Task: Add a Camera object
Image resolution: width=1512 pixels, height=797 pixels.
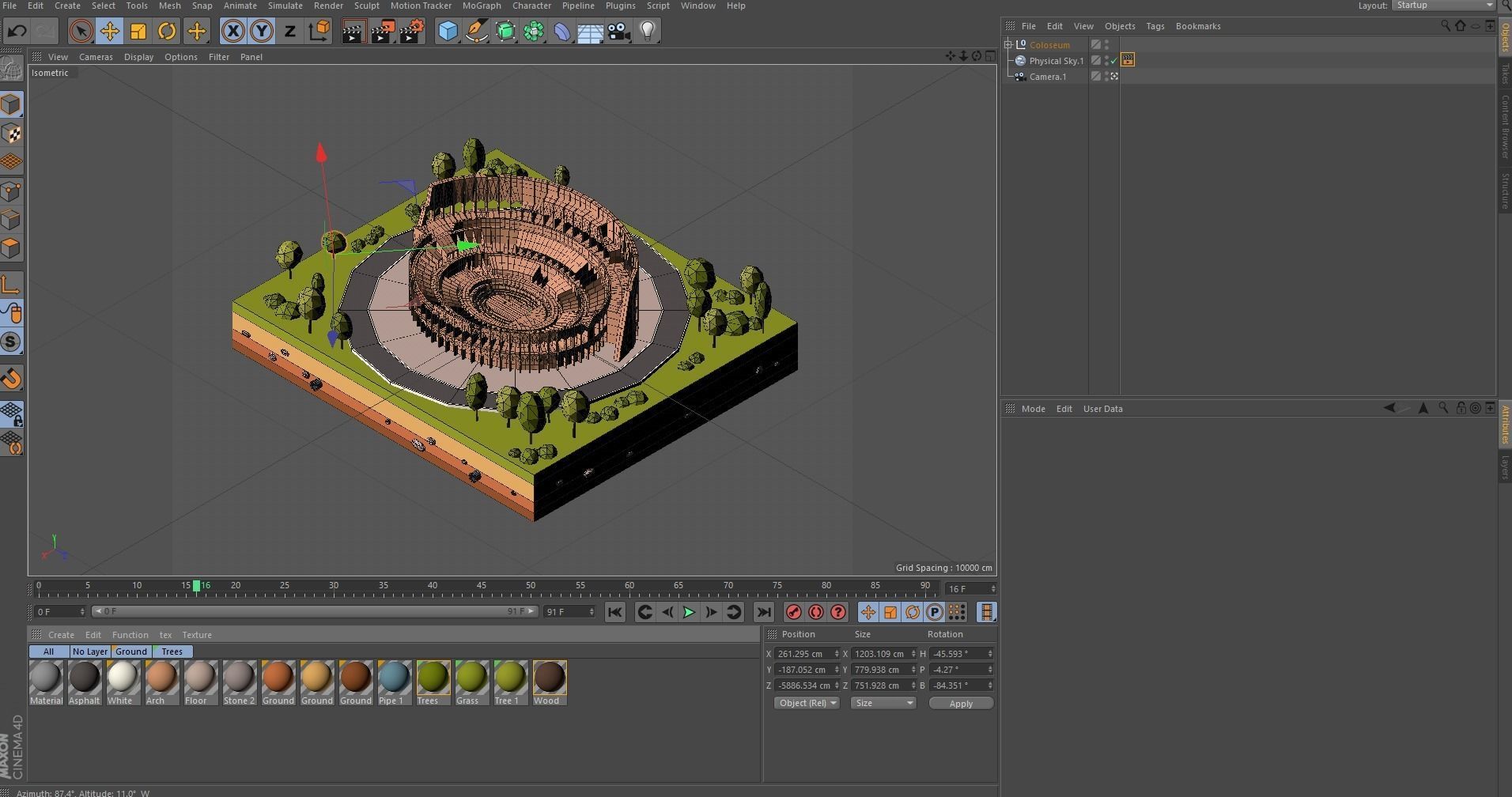Action: [x=619, y=32]
